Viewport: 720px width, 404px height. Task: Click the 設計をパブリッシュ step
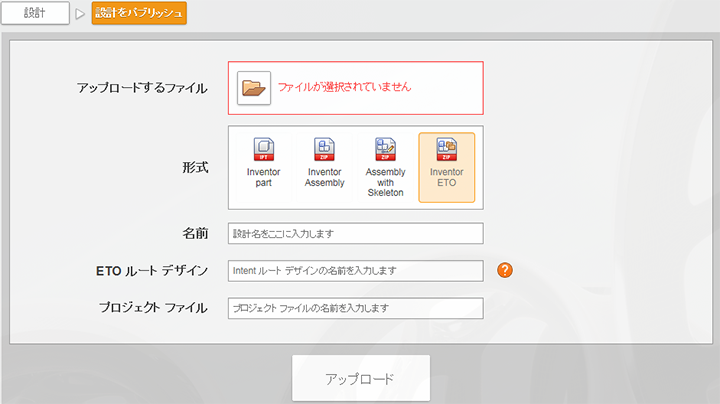coord(139,13)
